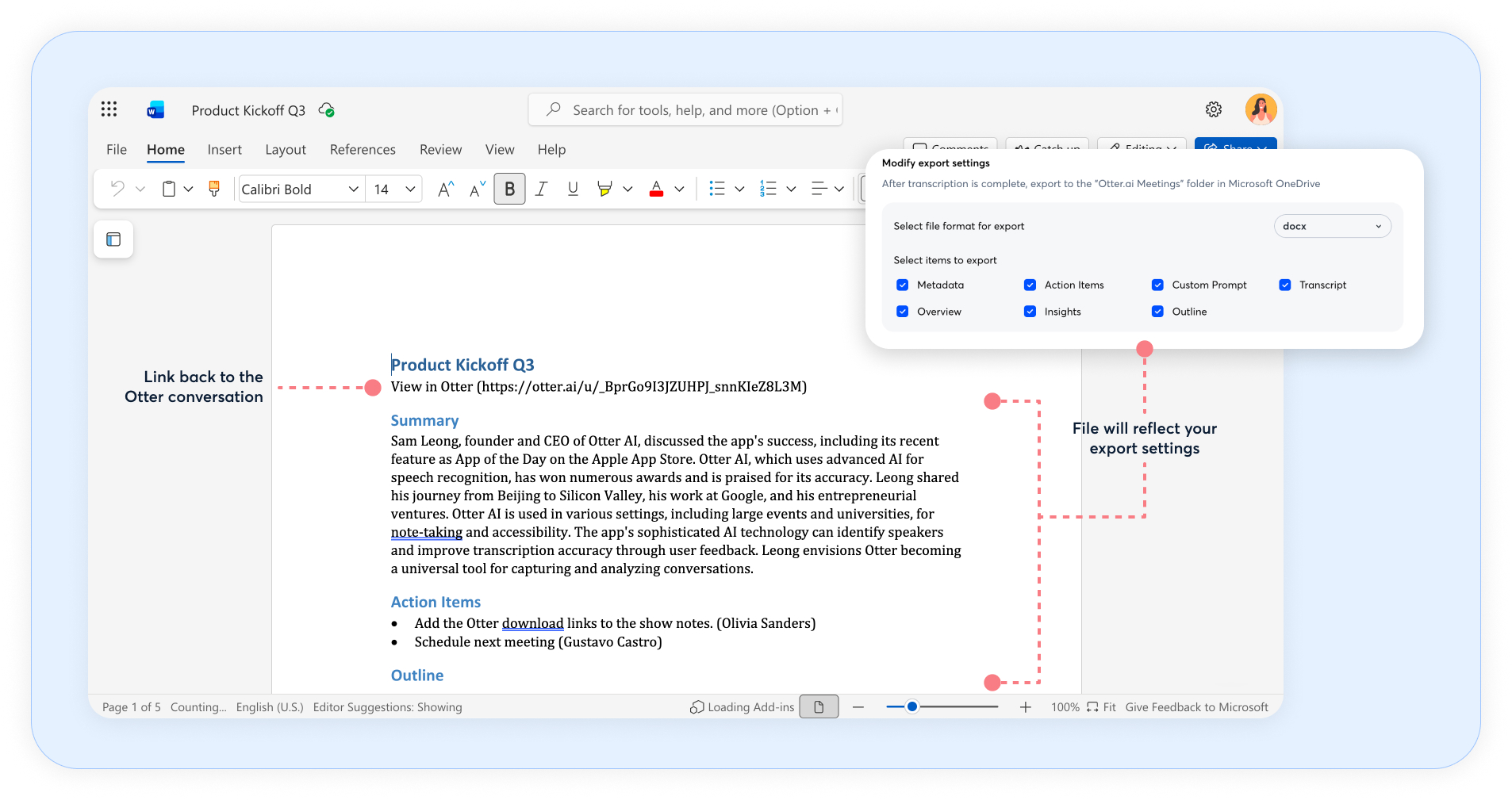The width and height of the screenshot is (1512, 800).
Task: Select the Home tab
Action: [x=166, y=149]
